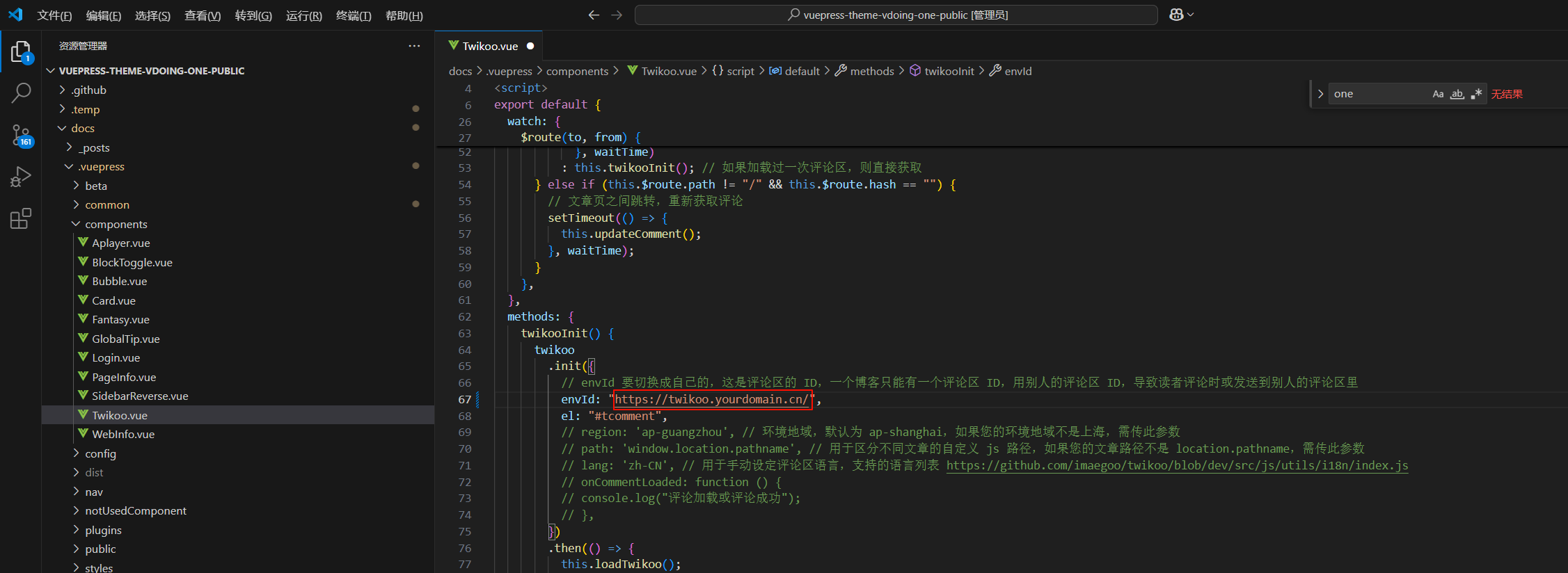Open Explorer more actions ellipsis
Image resolution: width=1568 pixels, height=573 pixels.
coord(415,46)
